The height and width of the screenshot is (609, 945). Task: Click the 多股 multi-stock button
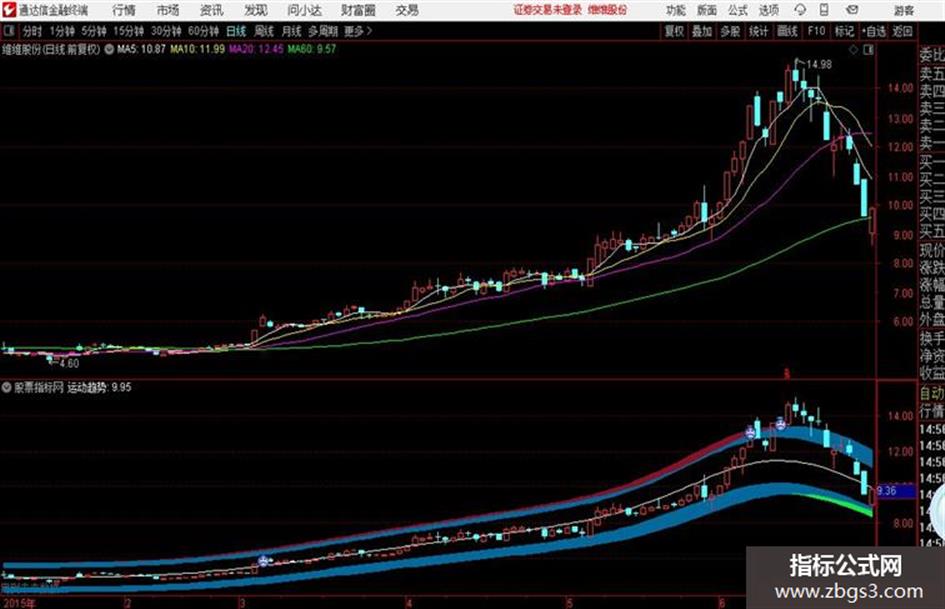(x=730, y=31)
